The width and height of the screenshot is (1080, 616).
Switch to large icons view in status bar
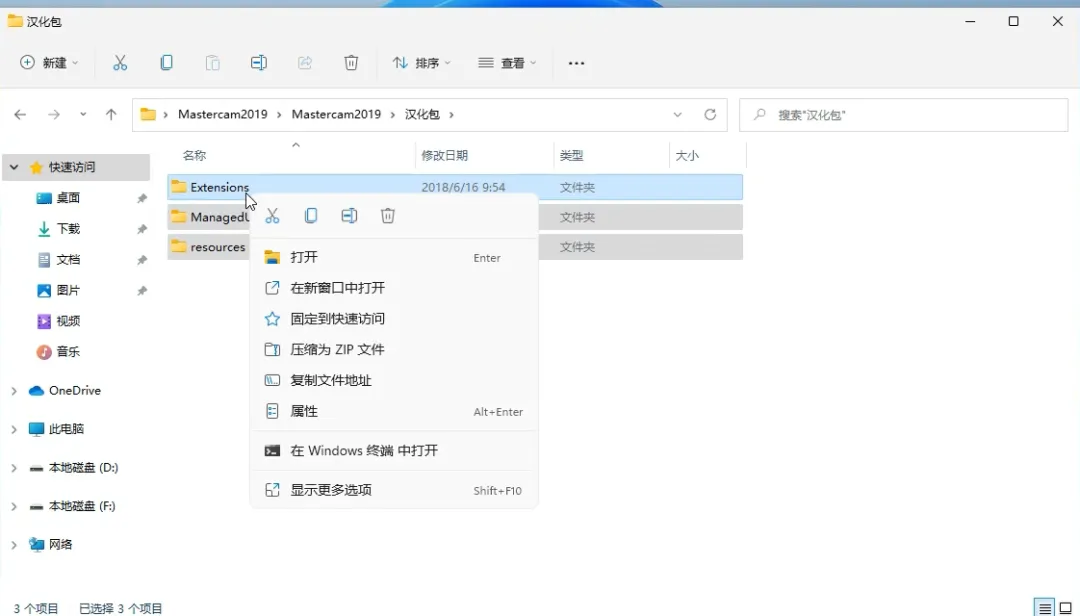pos(1066,608)
